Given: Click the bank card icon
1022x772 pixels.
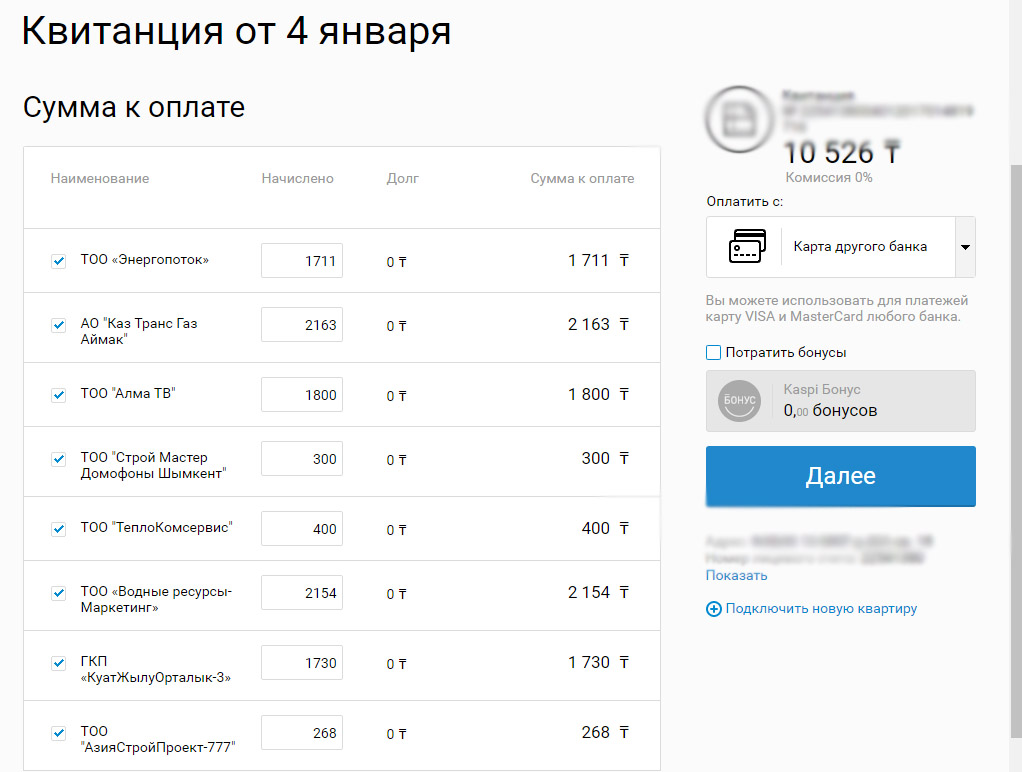Looking at the screenshot, I should tap(747, 246).
